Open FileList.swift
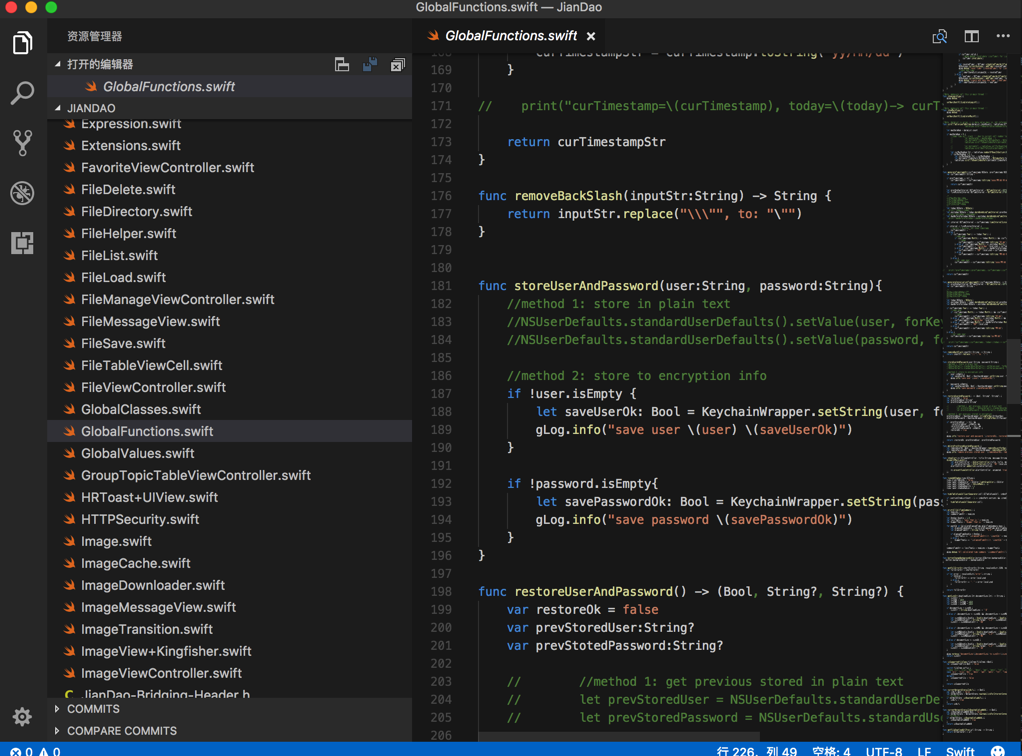Screen dimensions: 1022x756 229,255
